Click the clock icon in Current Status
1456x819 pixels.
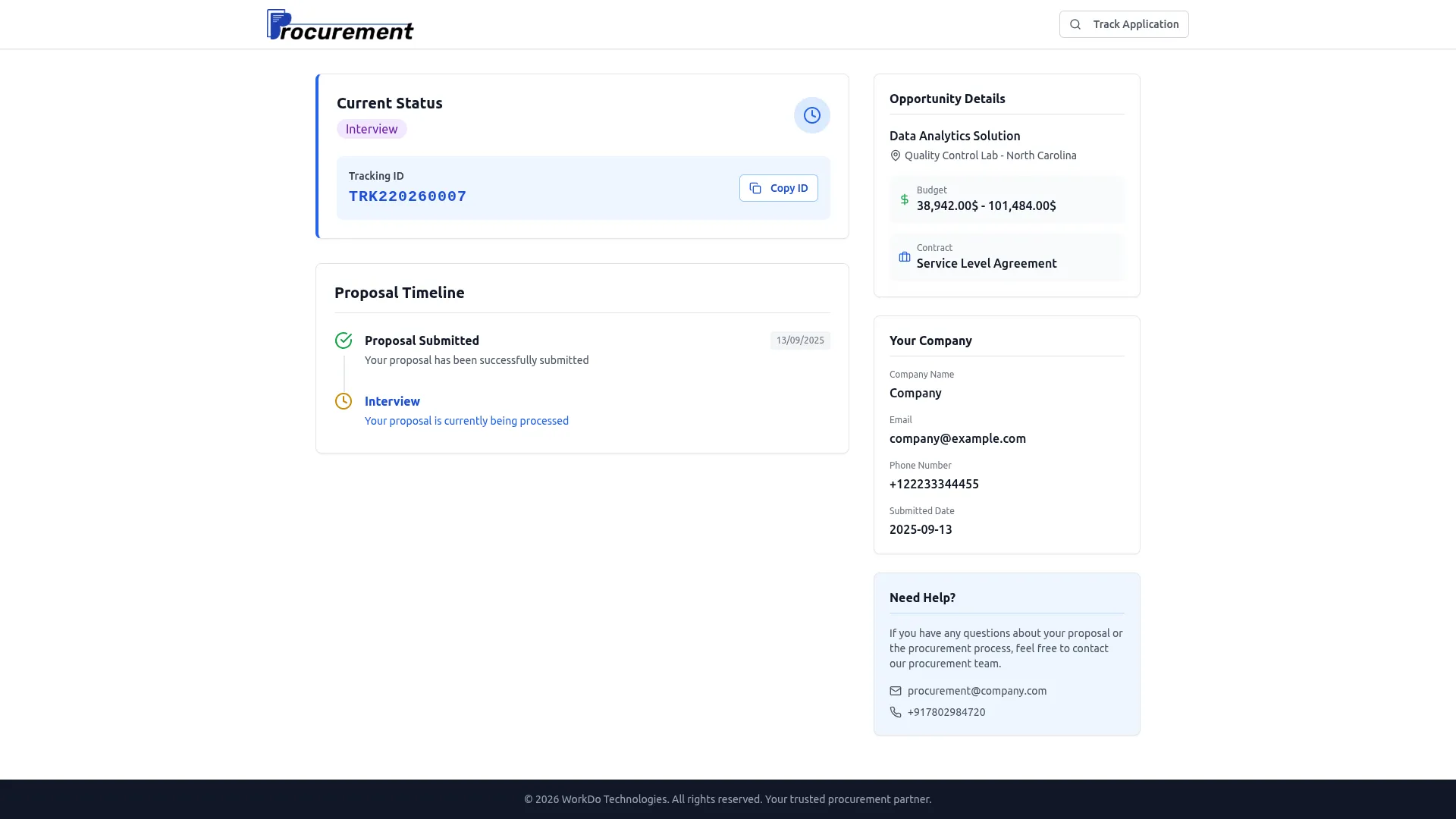pyautogui.click(x=811, y=115)
